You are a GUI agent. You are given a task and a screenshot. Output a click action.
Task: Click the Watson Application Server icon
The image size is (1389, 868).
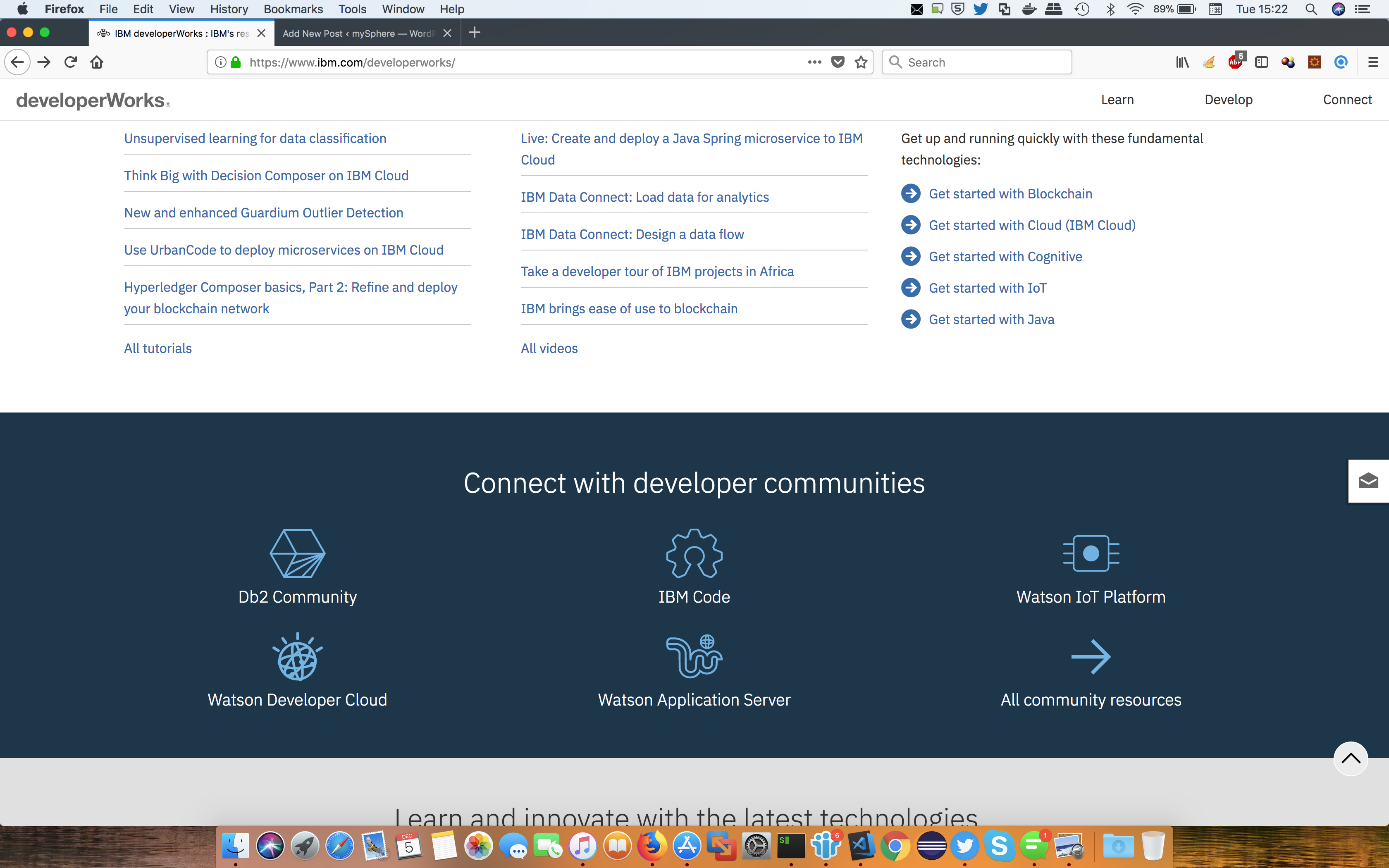pos(694,656)
